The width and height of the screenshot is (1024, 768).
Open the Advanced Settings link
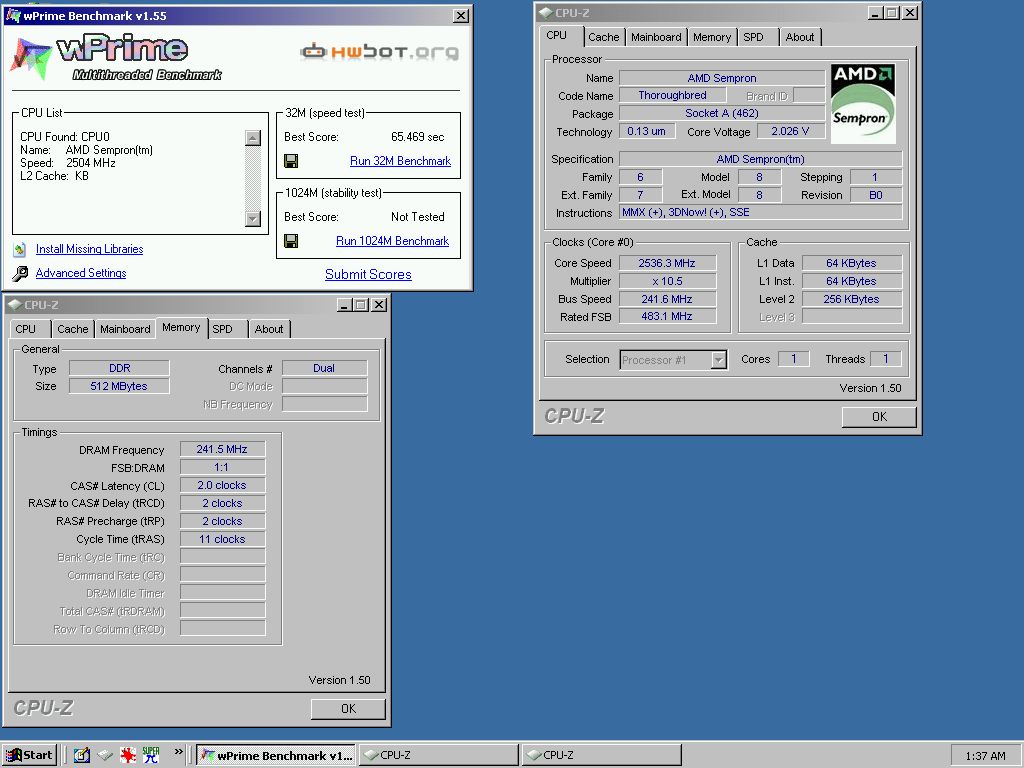(x=81, y=273)
